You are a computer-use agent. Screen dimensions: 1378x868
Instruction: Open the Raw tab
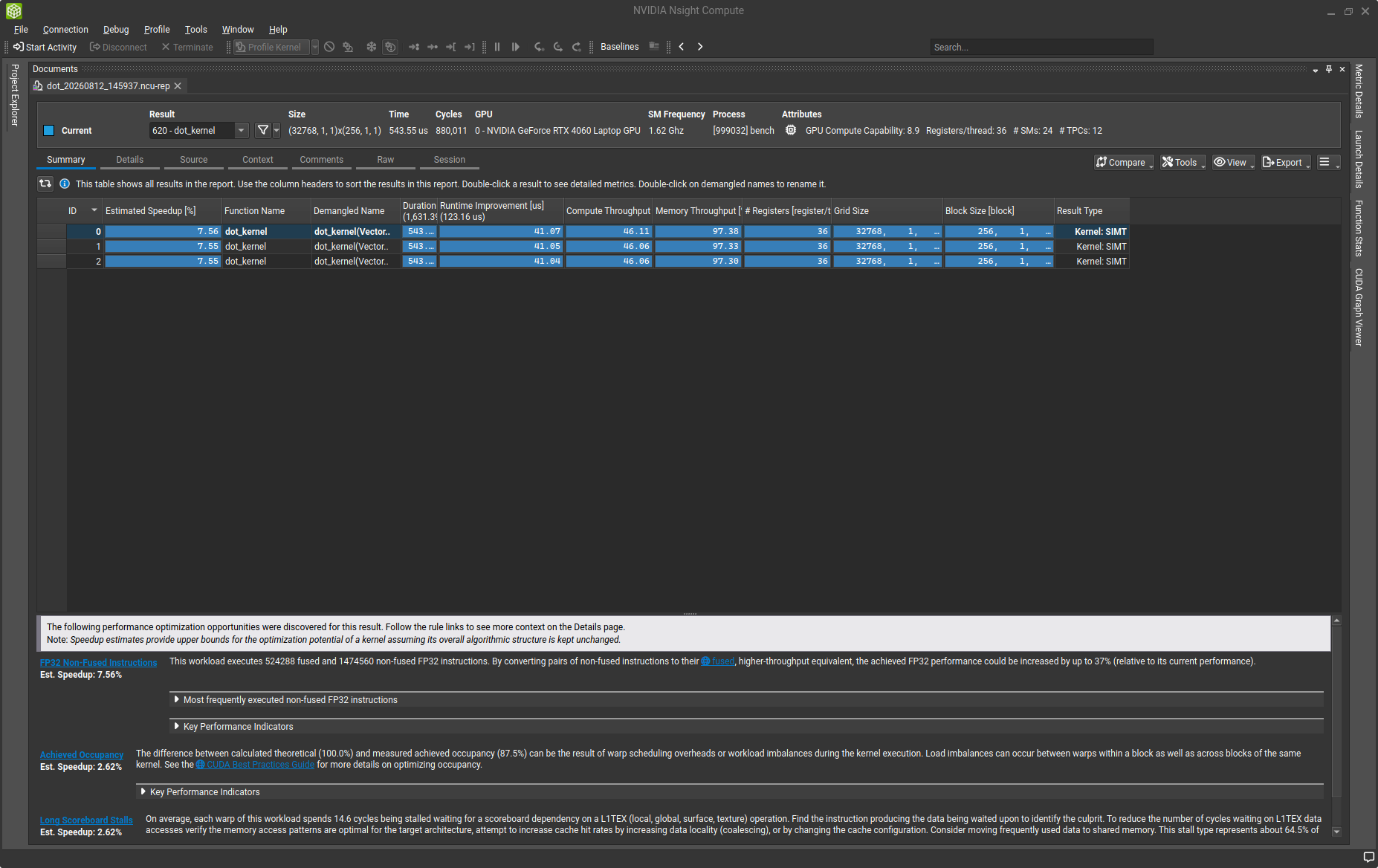(386, 160)
